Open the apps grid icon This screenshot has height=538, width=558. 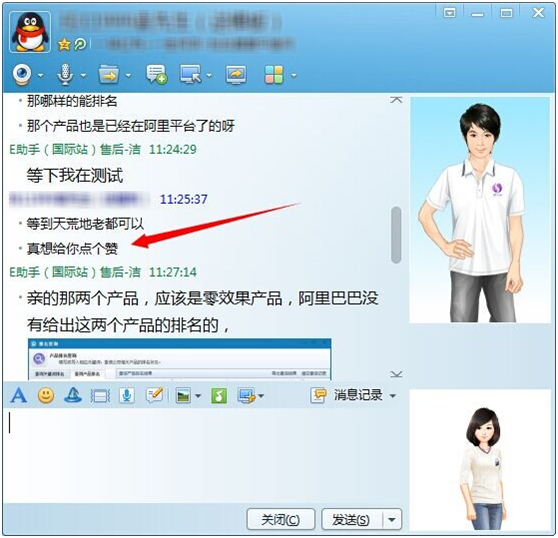[x=274, y=75]
